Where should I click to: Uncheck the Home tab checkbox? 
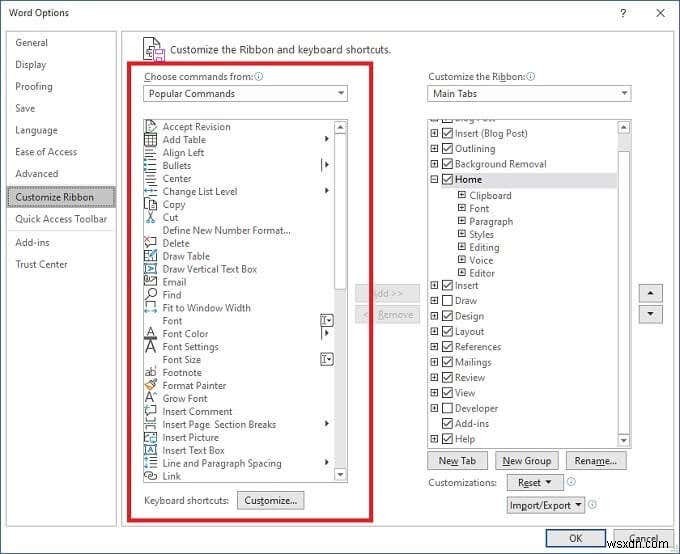(x=448, y=179)
